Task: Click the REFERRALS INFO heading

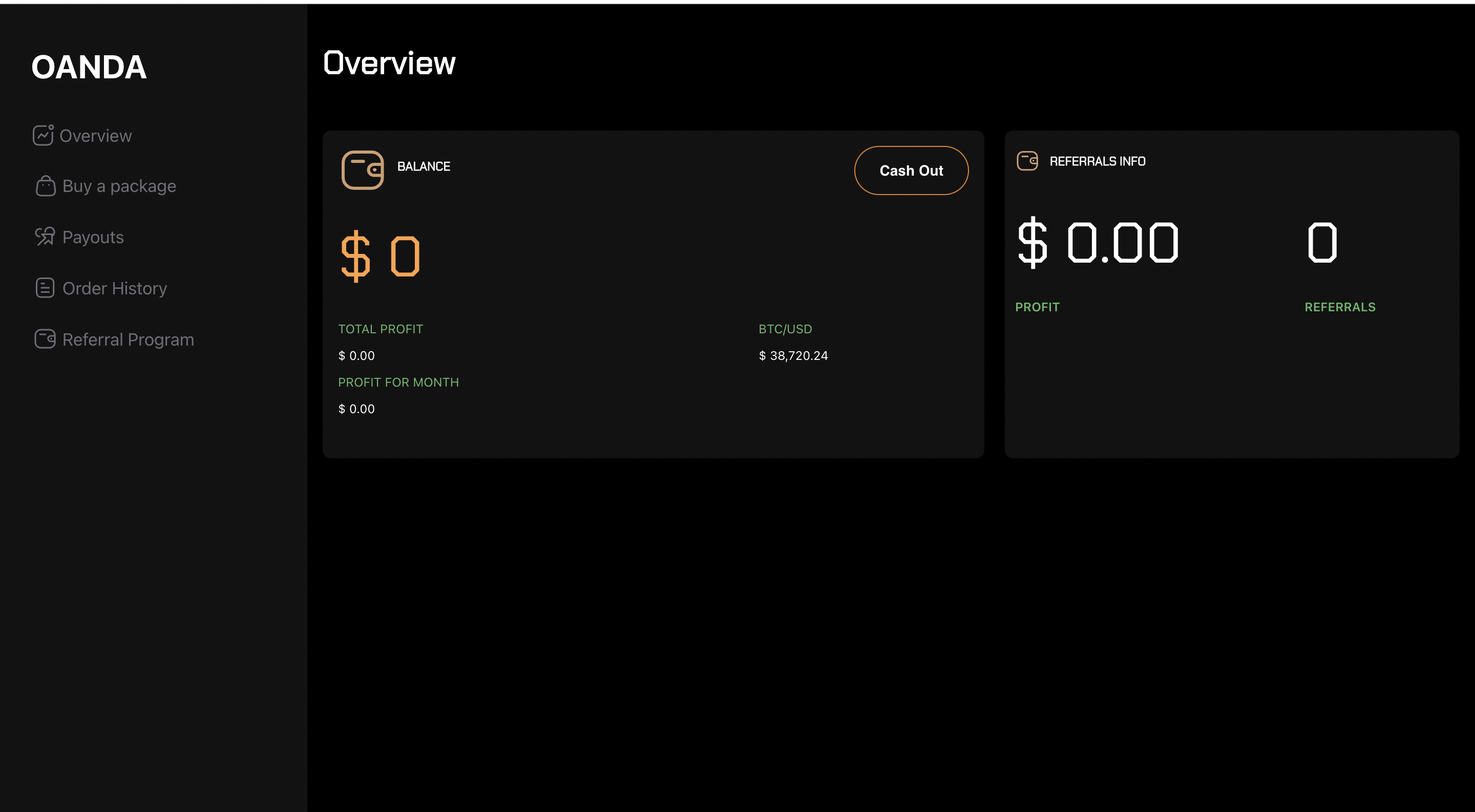Action: click(1097, 161)
